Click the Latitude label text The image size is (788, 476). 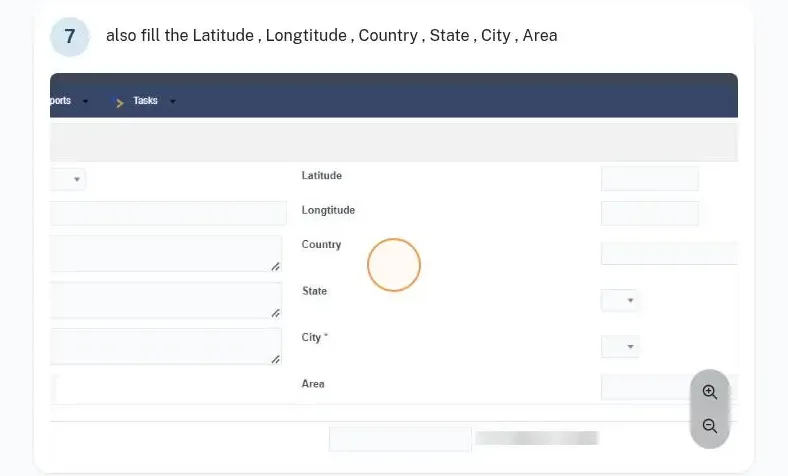click(x=322, y=175)
